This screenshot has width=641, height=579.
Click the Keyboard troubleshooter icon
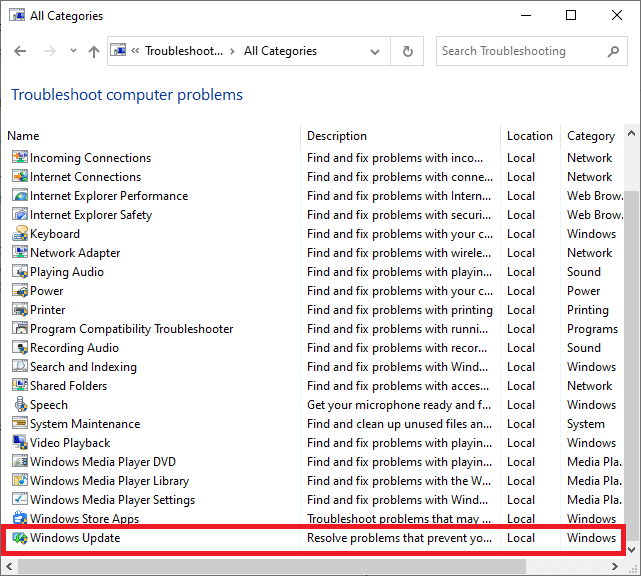click(x=20, y=234)
